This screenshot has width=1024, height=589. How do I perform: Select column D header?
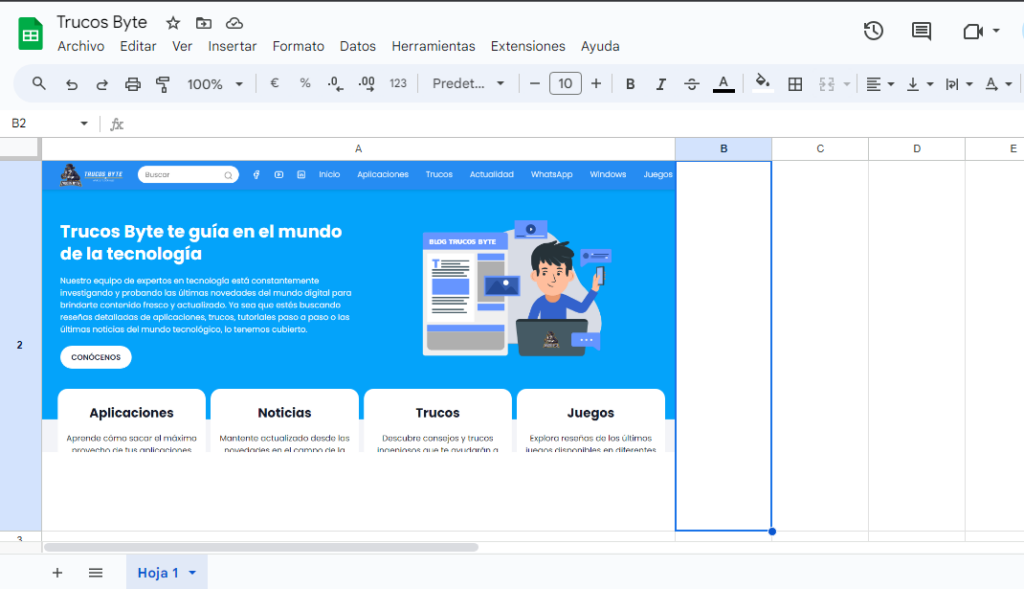917,149
